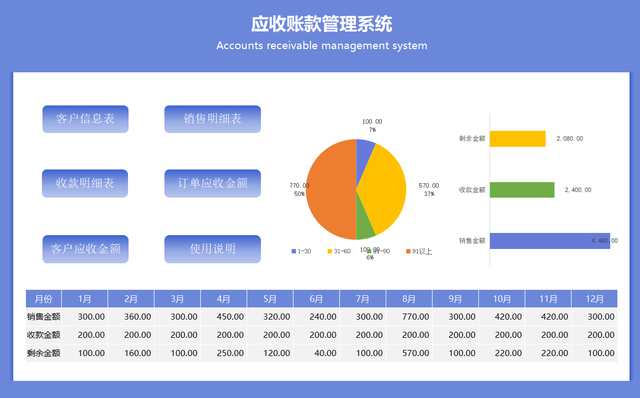The height and width of the screenshot is (398, 640).
Task: Click June remaining cell 40.00
Action: [x=316, y=353]
